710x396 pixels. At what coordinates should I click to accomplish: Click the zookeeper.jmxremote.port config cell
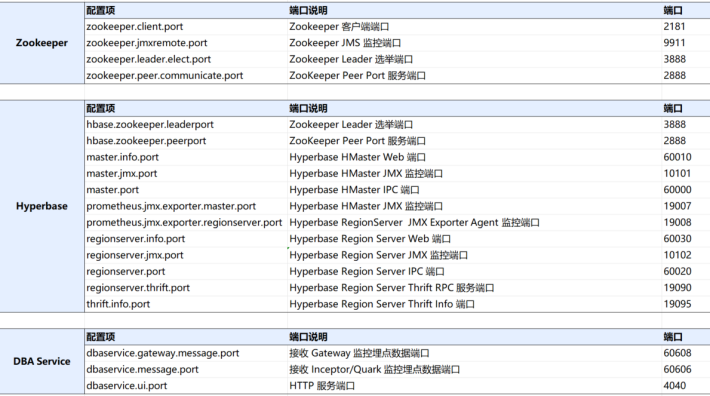tap(186, 43)
